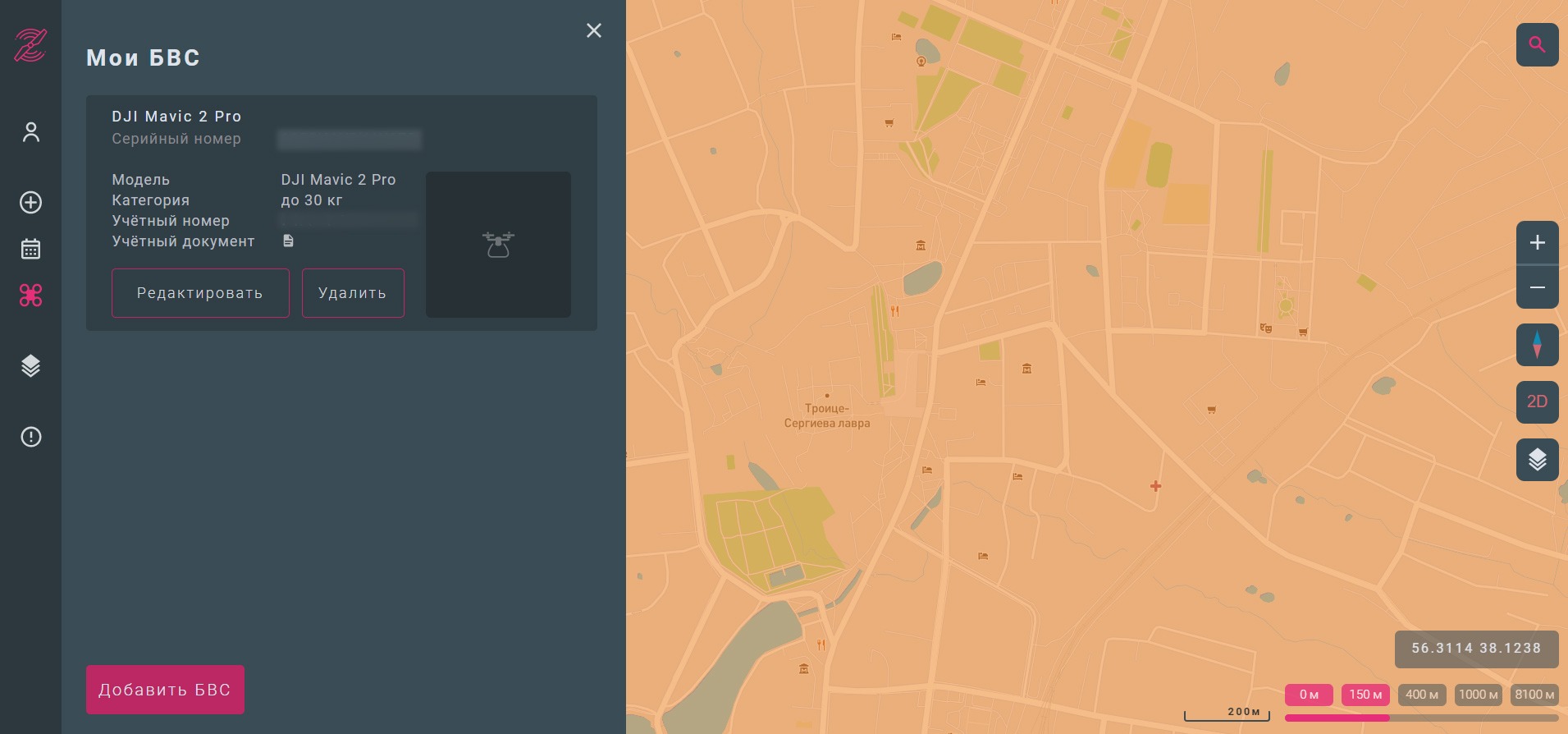The image size is (1568, 734).
Task: Click the Редактировать button
Action: pyautogui.click(x=200, y=293)
